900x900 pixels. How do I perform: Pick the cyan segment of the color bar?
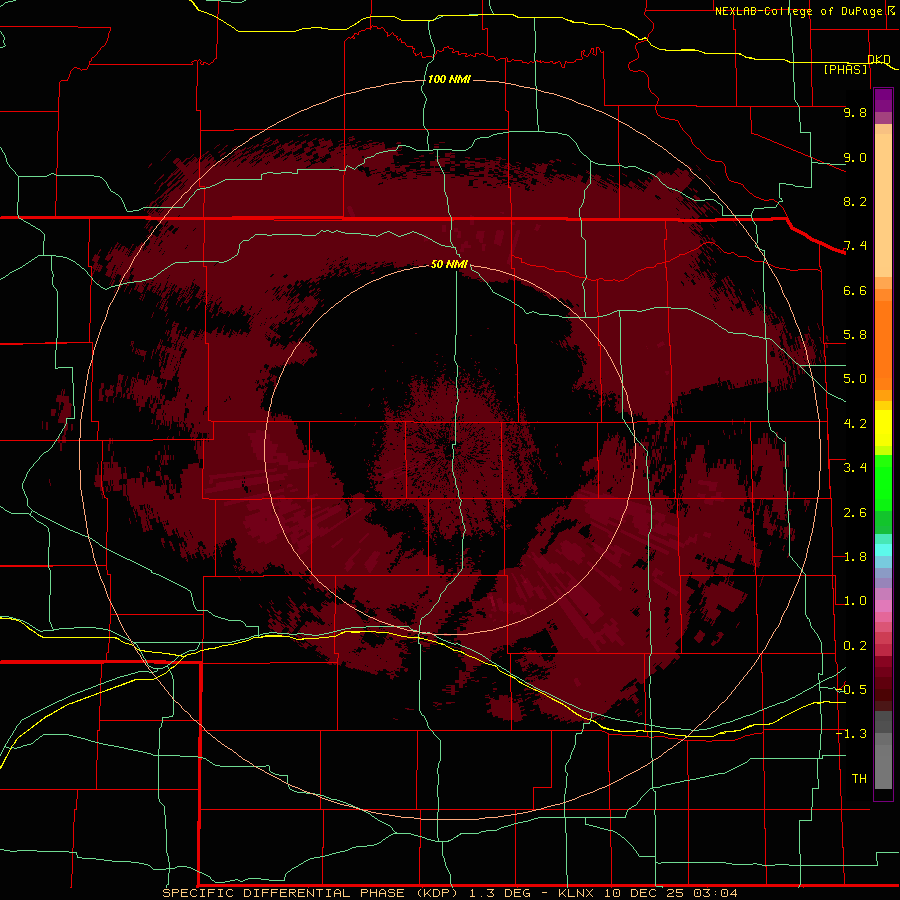(883, 550)
